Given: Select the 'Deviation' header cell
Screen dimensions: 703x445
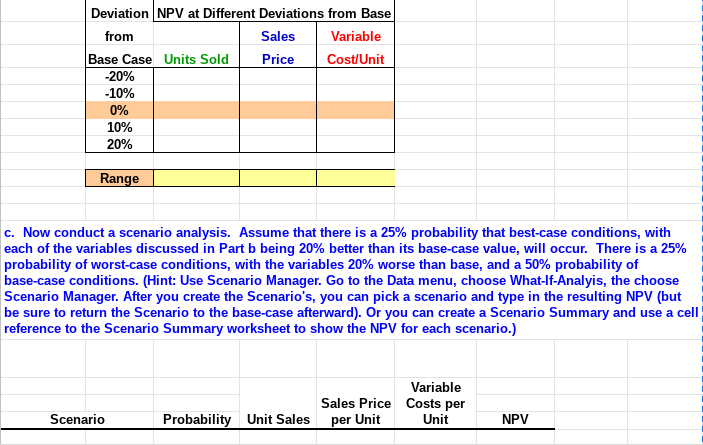Looking at the screenshot, I should 119,13.
